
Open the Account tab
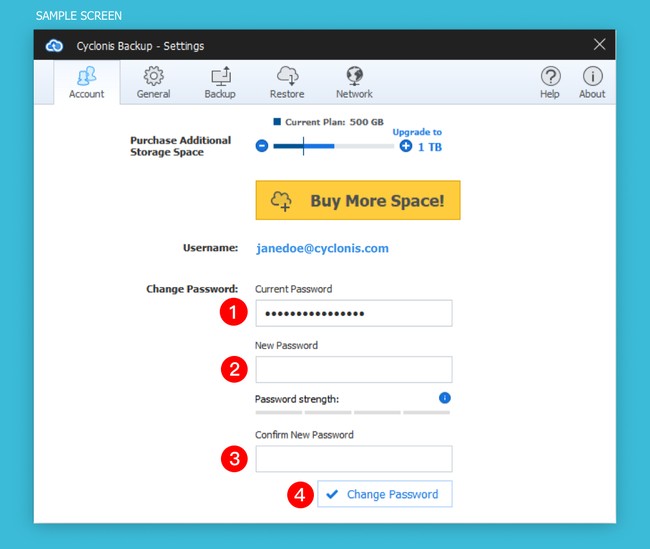[86, 82]
